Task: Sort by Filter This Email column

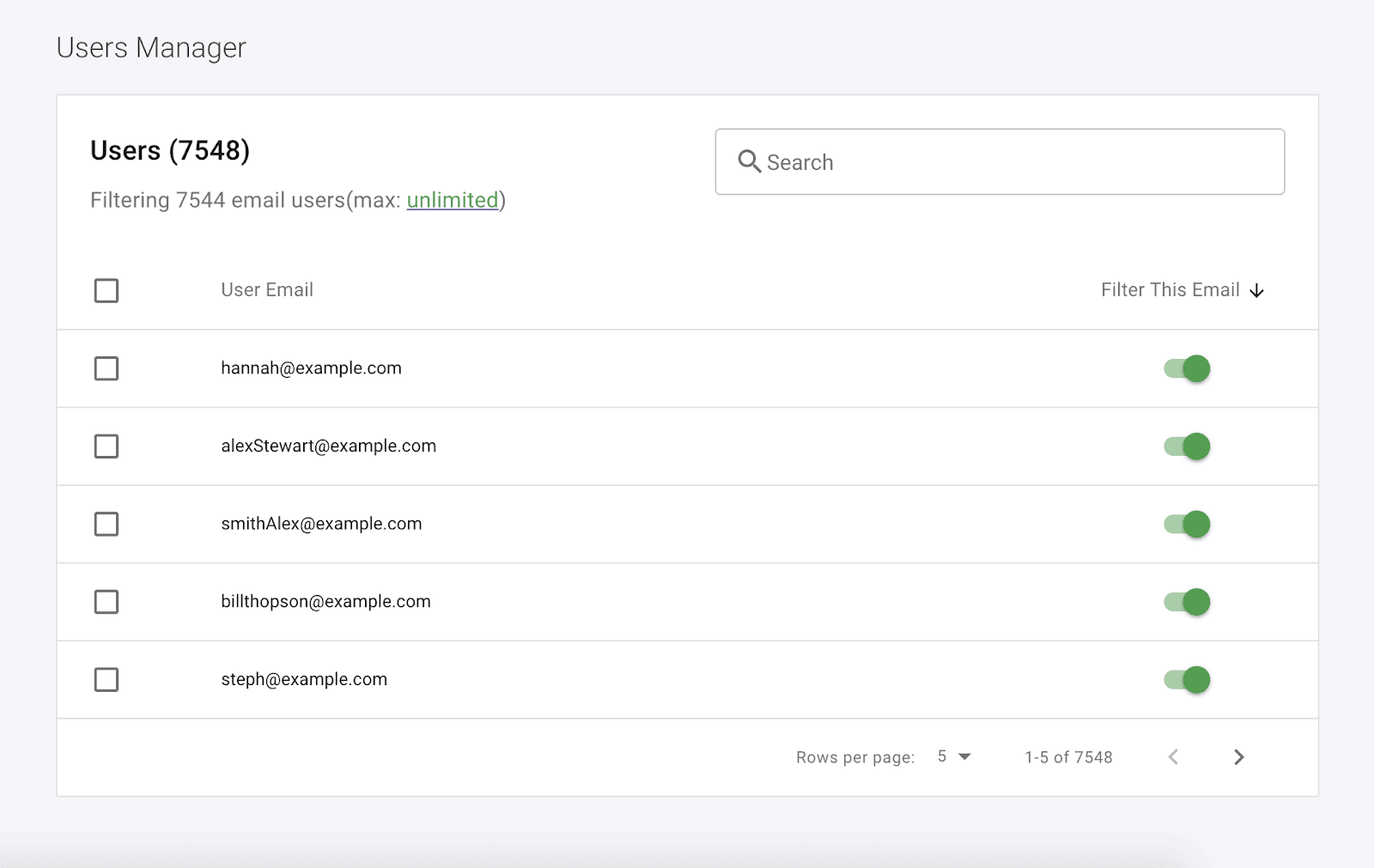Action: pos(1182,290)
